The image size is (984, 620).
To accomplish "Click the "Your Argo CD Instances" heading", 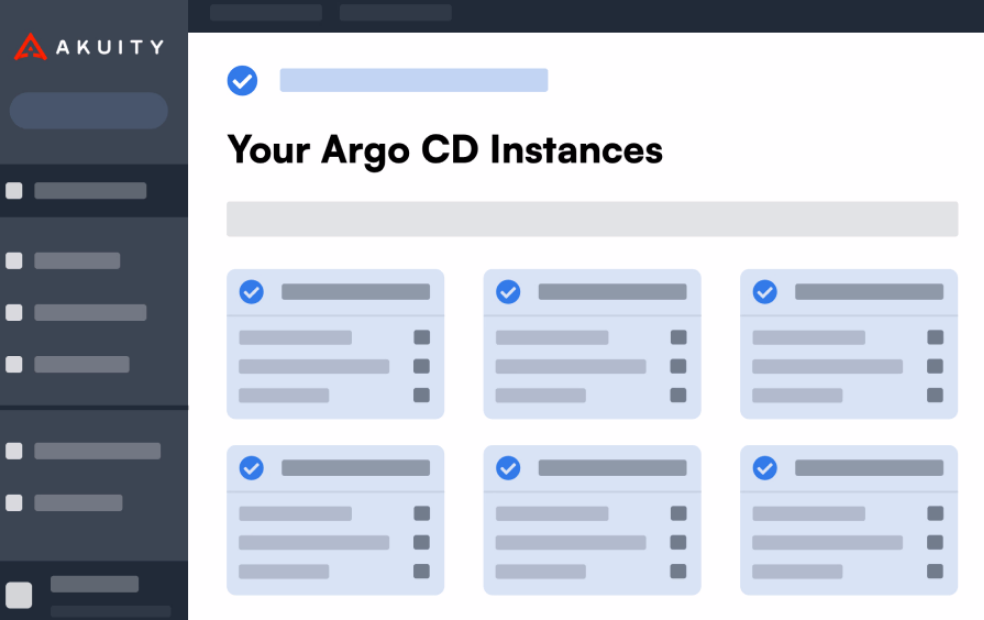I will pos(444,151).
